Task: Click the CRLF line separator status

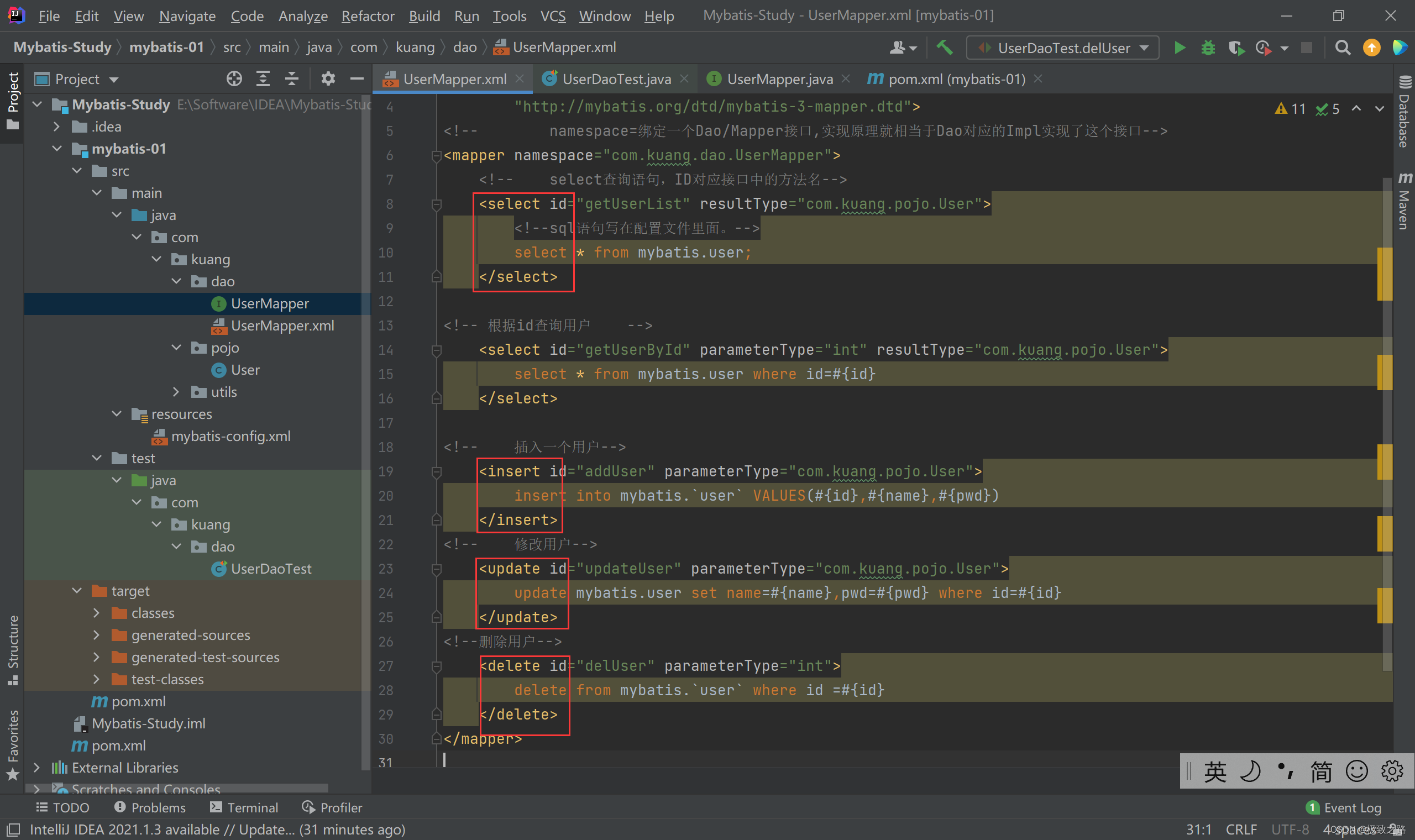Action: (x=1241, y=830)
